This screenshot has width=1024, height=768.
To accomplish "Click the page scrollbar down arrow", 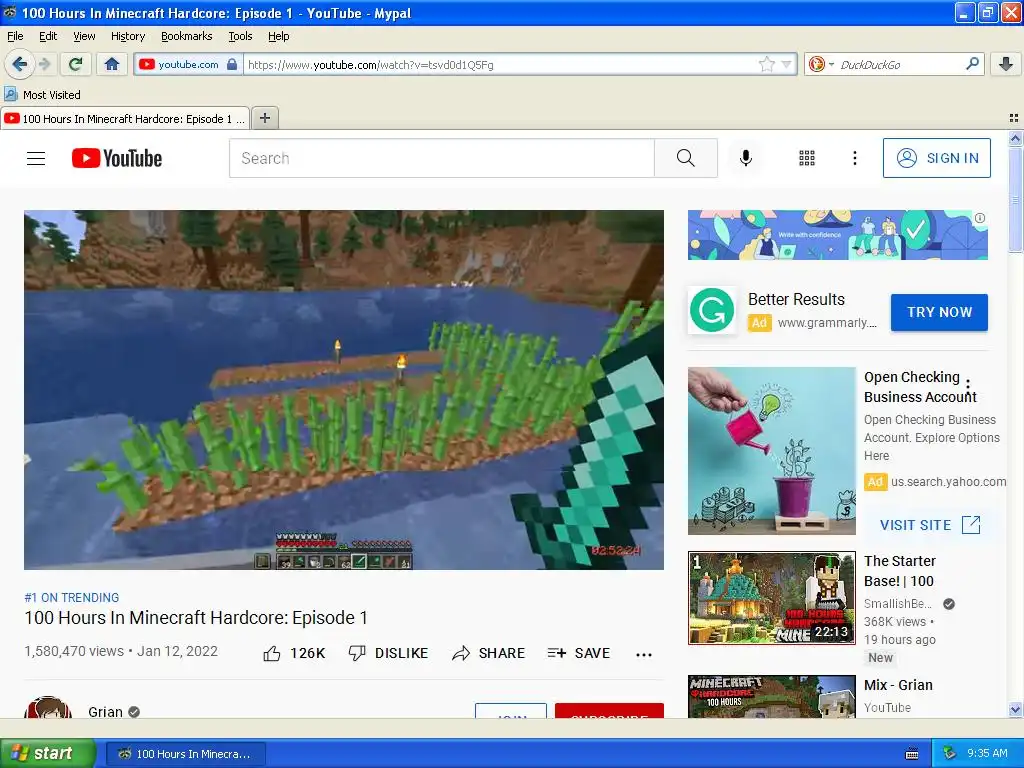I will [x=1015, y=709].
